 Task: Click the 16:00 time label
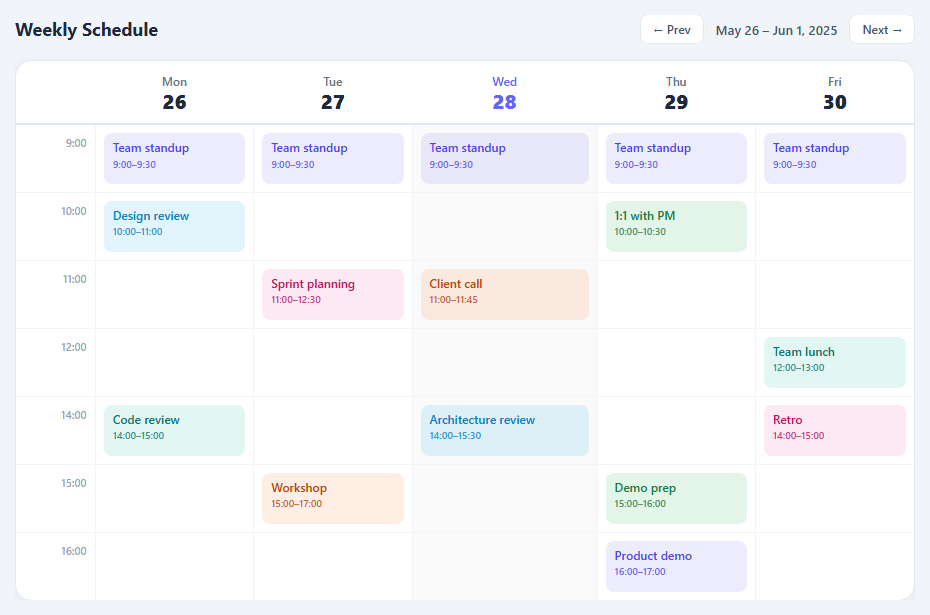[74, 551]
